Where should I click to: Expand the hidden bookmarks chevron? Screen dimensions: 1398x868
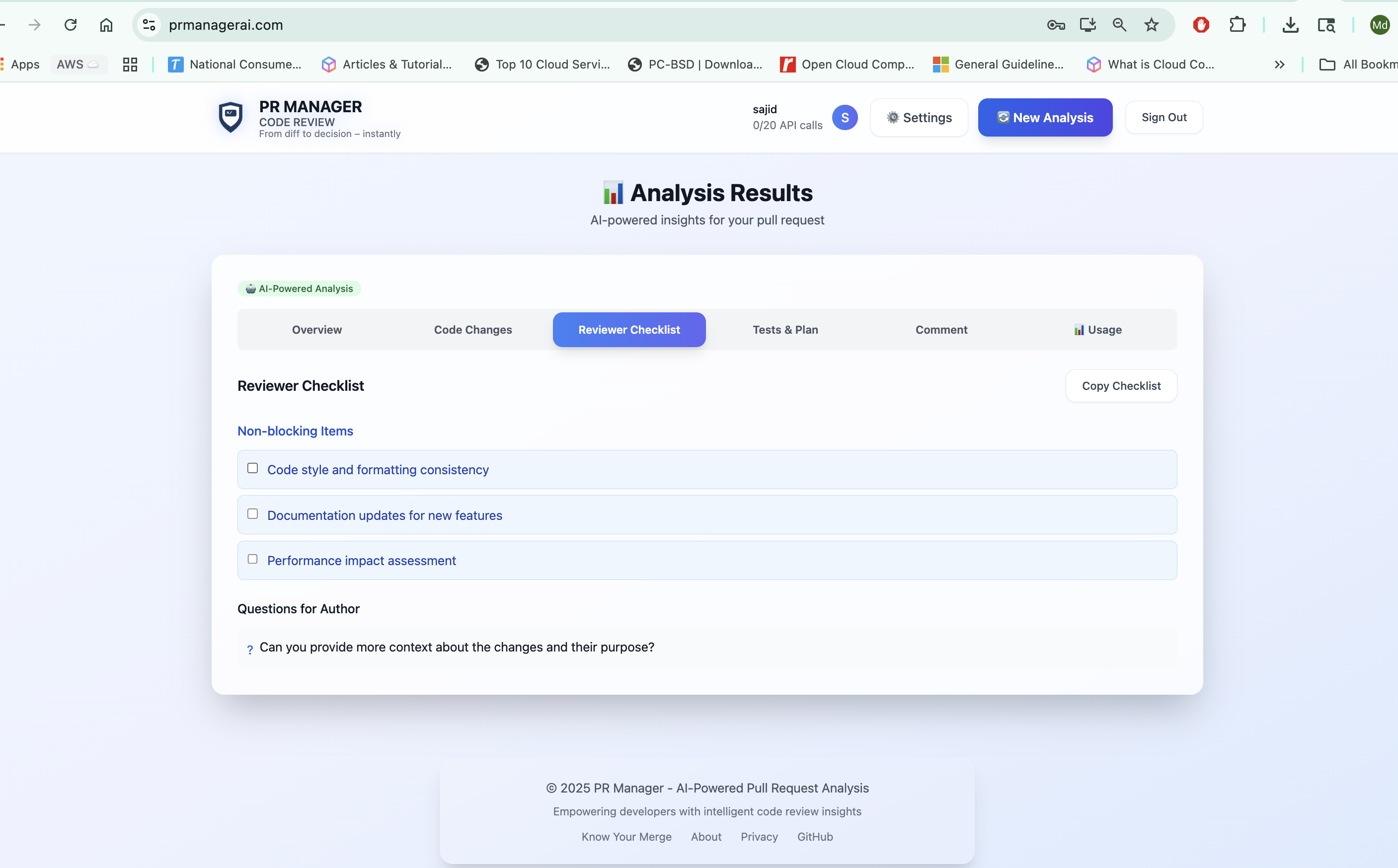1279,64
